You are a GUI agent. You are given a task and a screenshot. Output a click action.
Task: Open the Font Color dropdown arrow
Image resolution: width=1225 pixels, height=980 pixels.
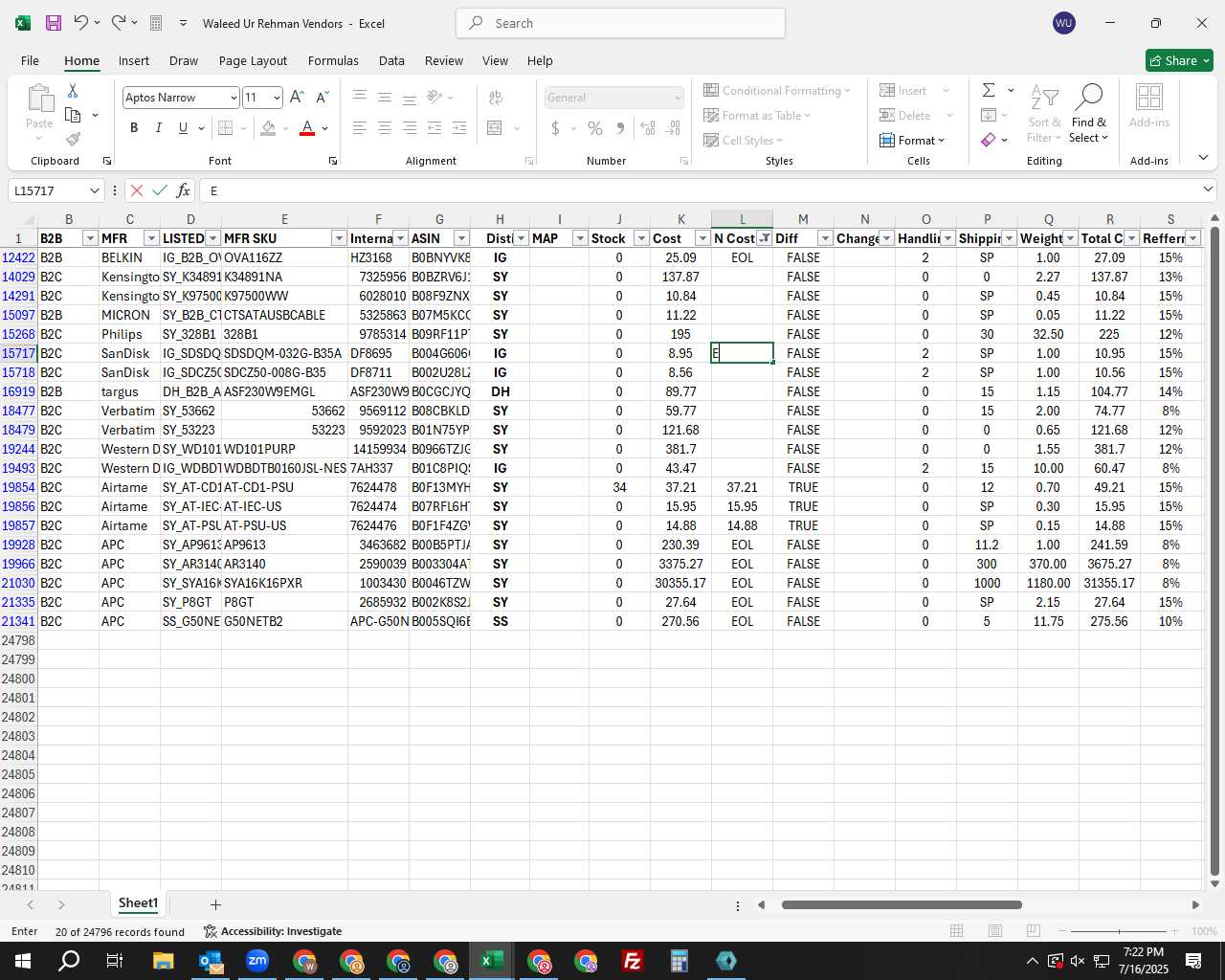click(x=325, y=128)
